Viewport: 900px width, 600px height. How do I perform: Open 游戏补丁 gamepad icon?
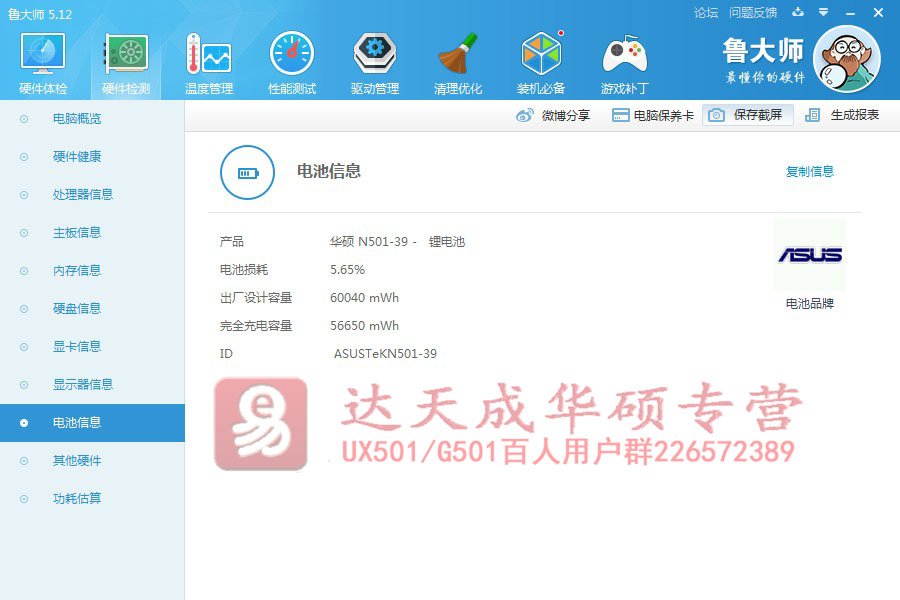point(624,54)
